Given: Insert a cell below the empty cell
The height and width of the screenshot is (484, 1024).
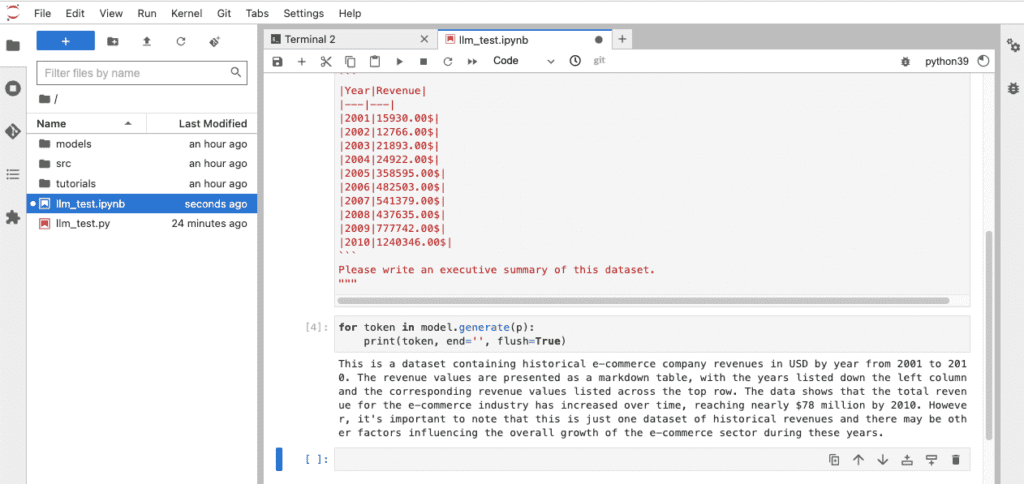Looking at the screenshot, I should [932, 460].
